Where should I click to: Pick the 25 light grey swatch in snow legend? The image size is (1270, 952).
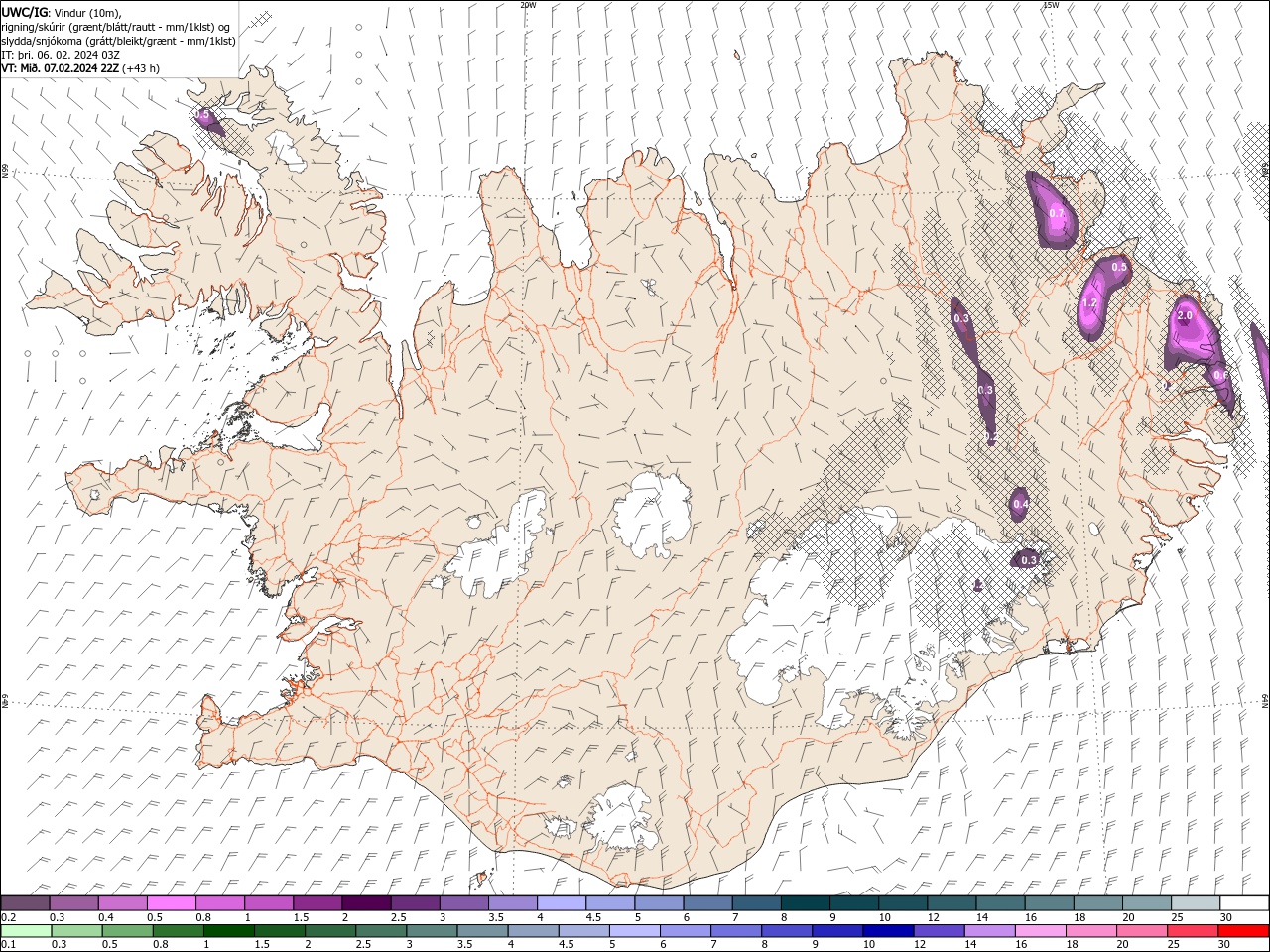1196,903
